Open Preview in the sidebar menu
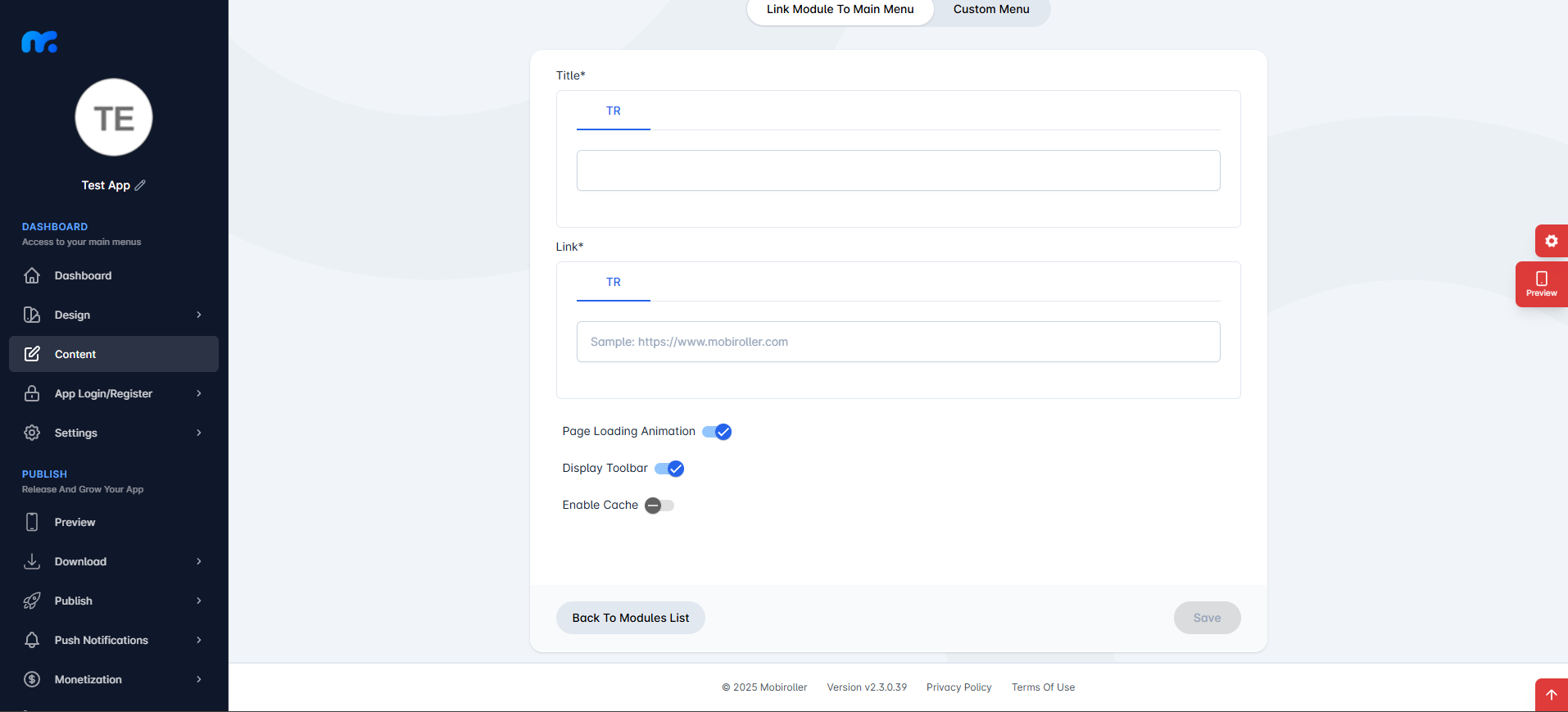1568x712 pixels. (114, 522)
